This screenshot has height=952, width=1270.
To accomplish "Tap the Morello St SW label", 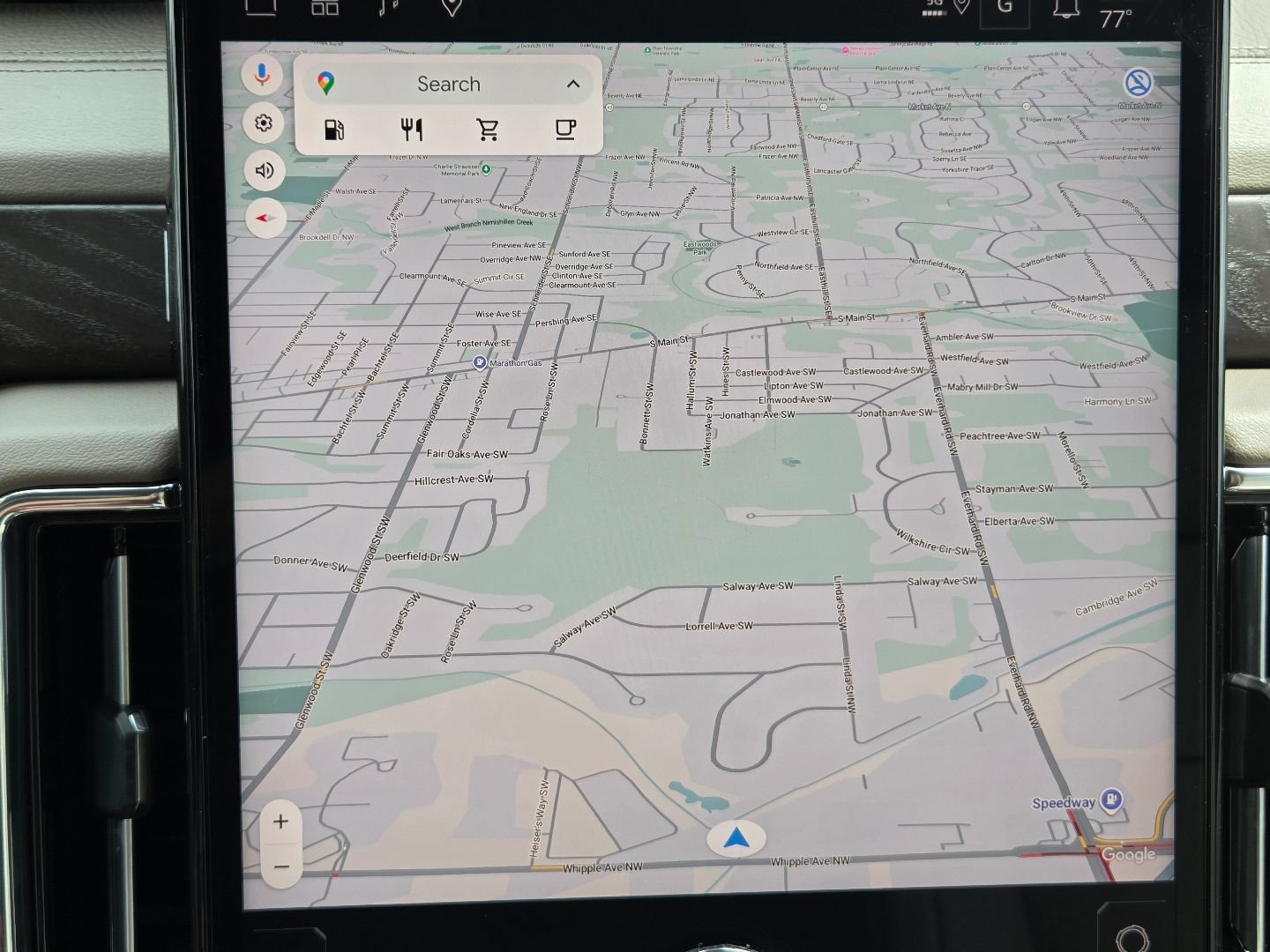I will click(1073, 460).
